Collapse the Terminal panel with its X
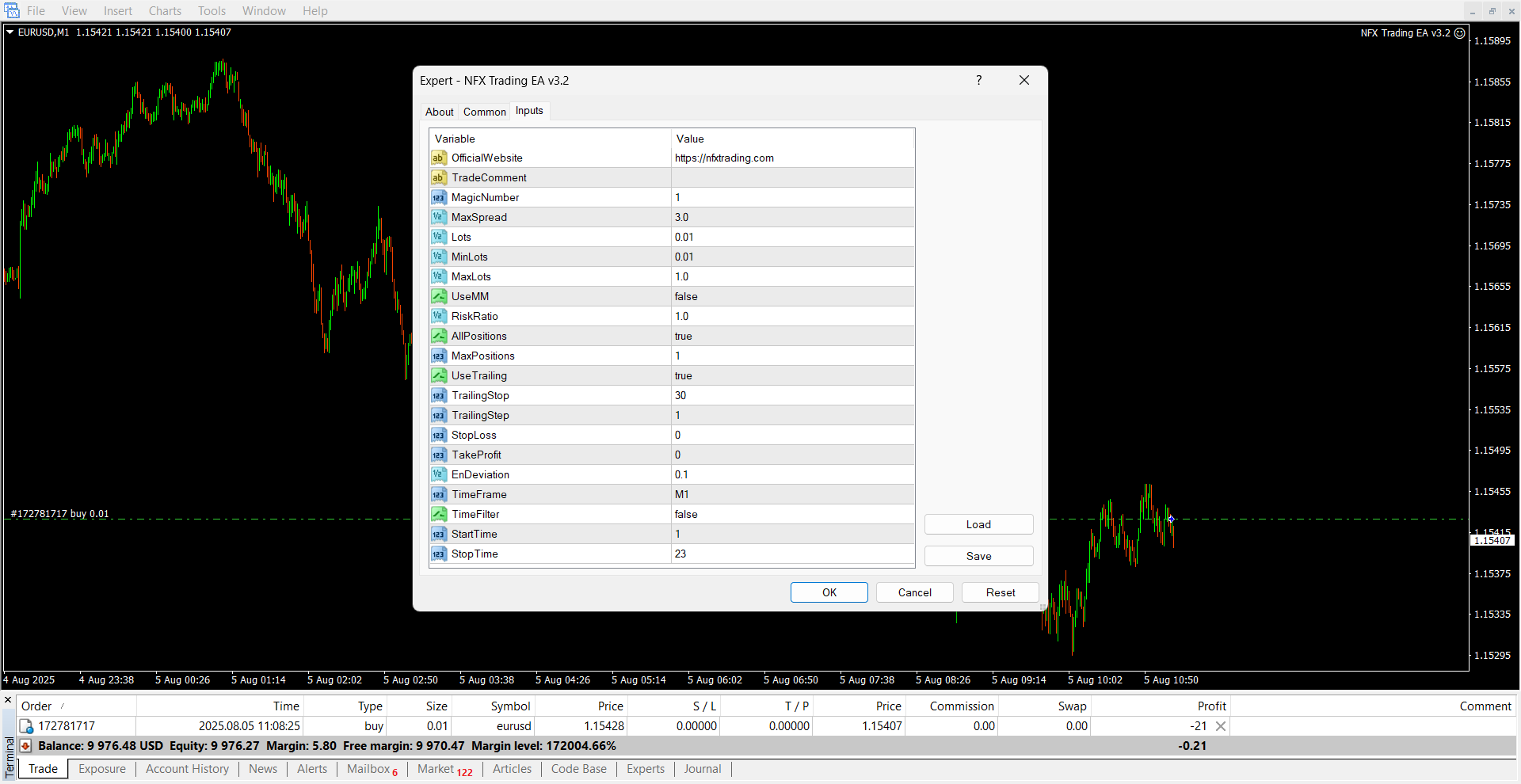This screenshot has height=784, width=1521. tap(8, 700)
